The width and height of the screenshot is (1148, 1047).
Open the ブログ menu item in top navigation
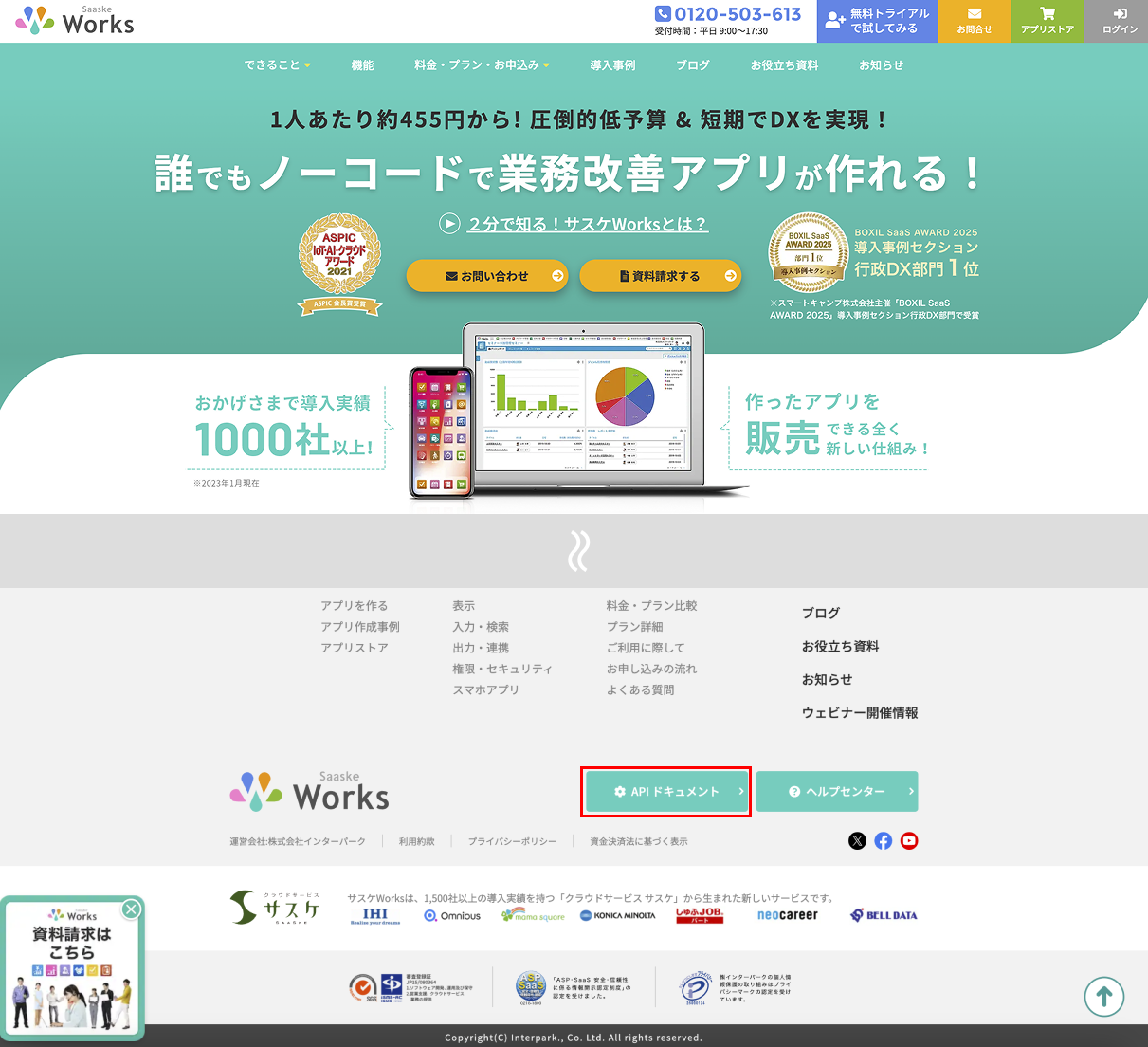coord(693,65)
